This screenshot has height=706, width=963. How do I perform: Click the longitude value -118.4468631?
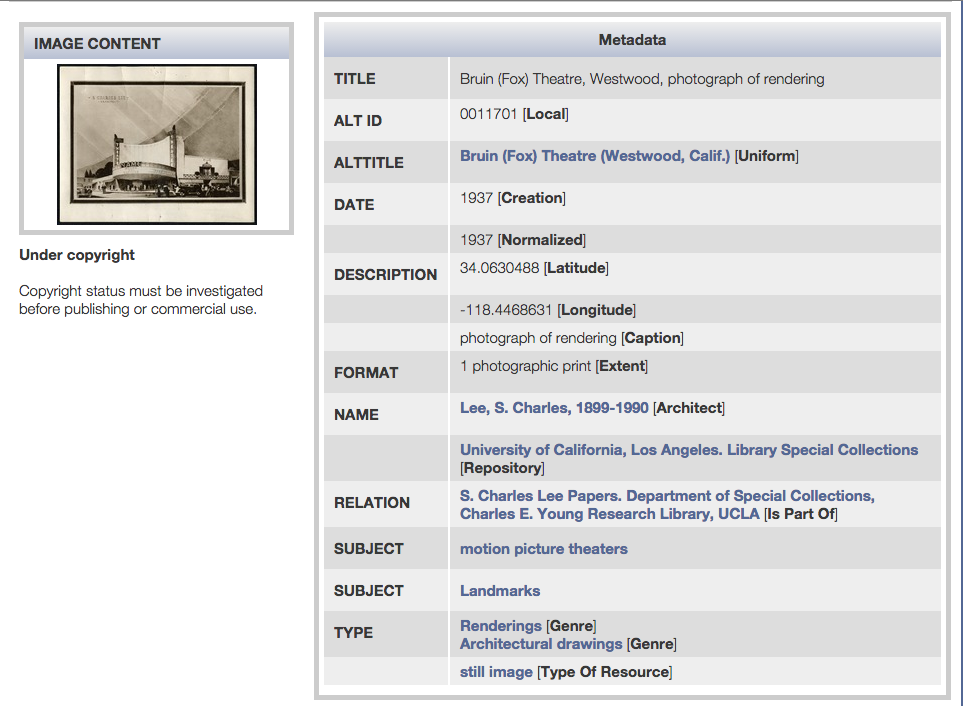click(x=506, y=310)
